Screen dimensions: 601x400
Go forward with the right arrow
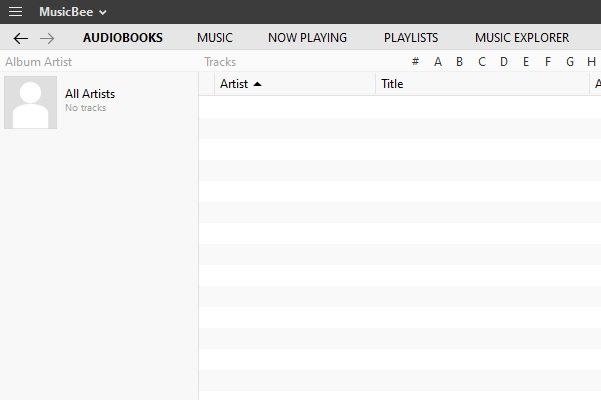47,38
